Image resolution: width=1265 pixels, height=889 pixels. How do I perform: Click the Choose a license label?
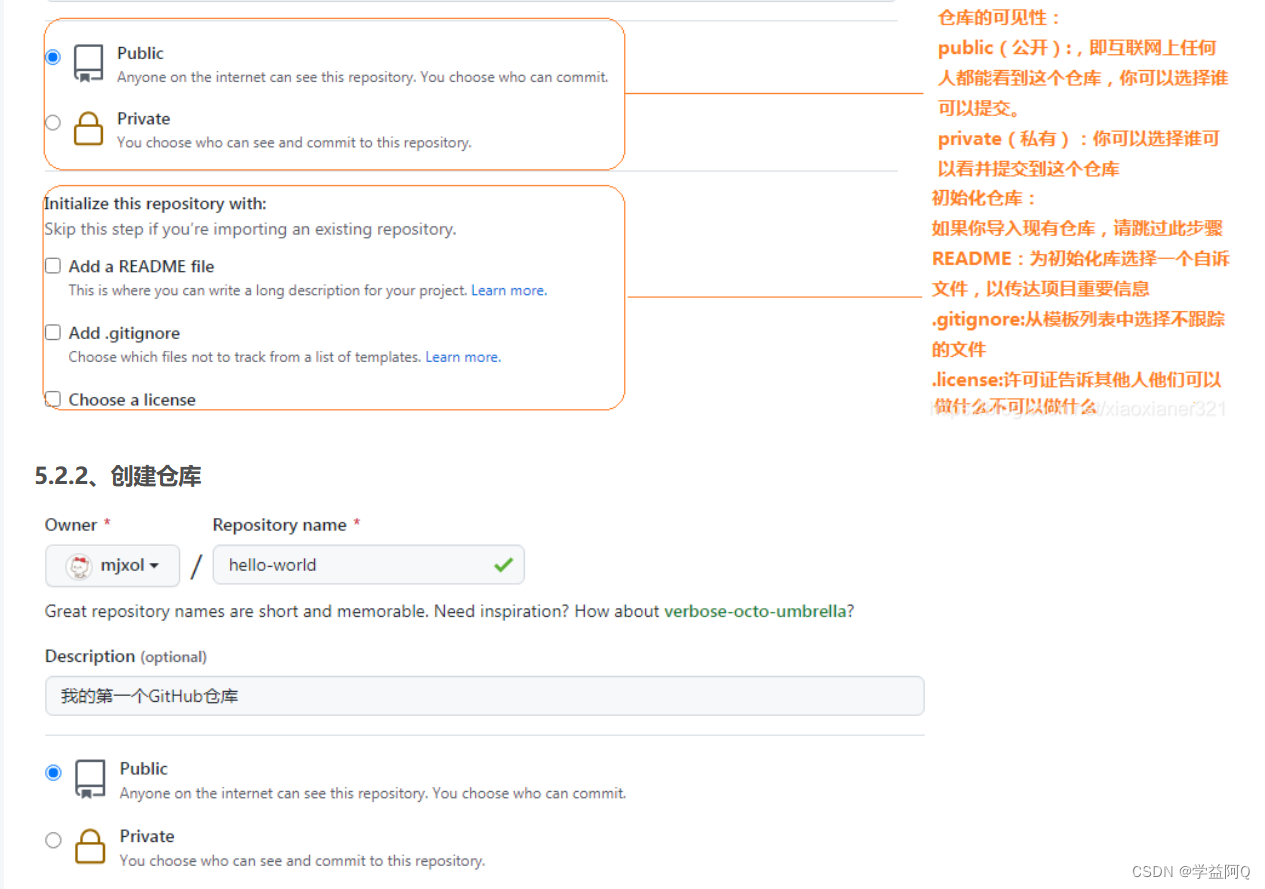(132, 399)
